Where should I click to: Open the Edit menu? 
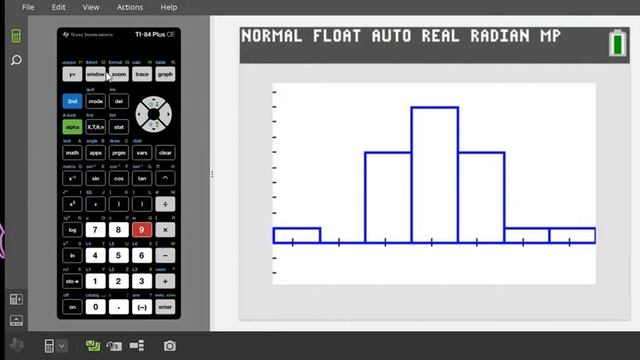(58, 7)
